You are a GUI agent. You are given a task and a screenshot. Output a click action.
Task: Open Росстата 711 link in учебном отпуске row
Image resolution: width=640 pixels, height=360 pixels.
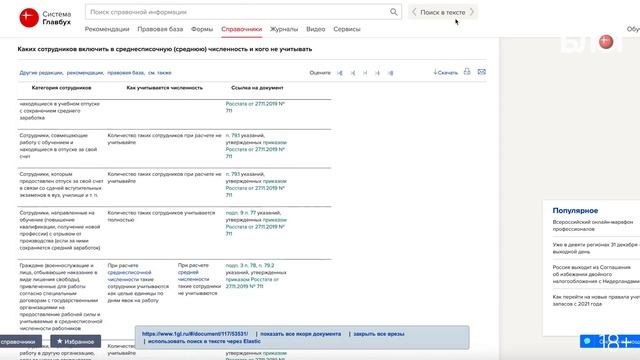(x=255, y=107)
